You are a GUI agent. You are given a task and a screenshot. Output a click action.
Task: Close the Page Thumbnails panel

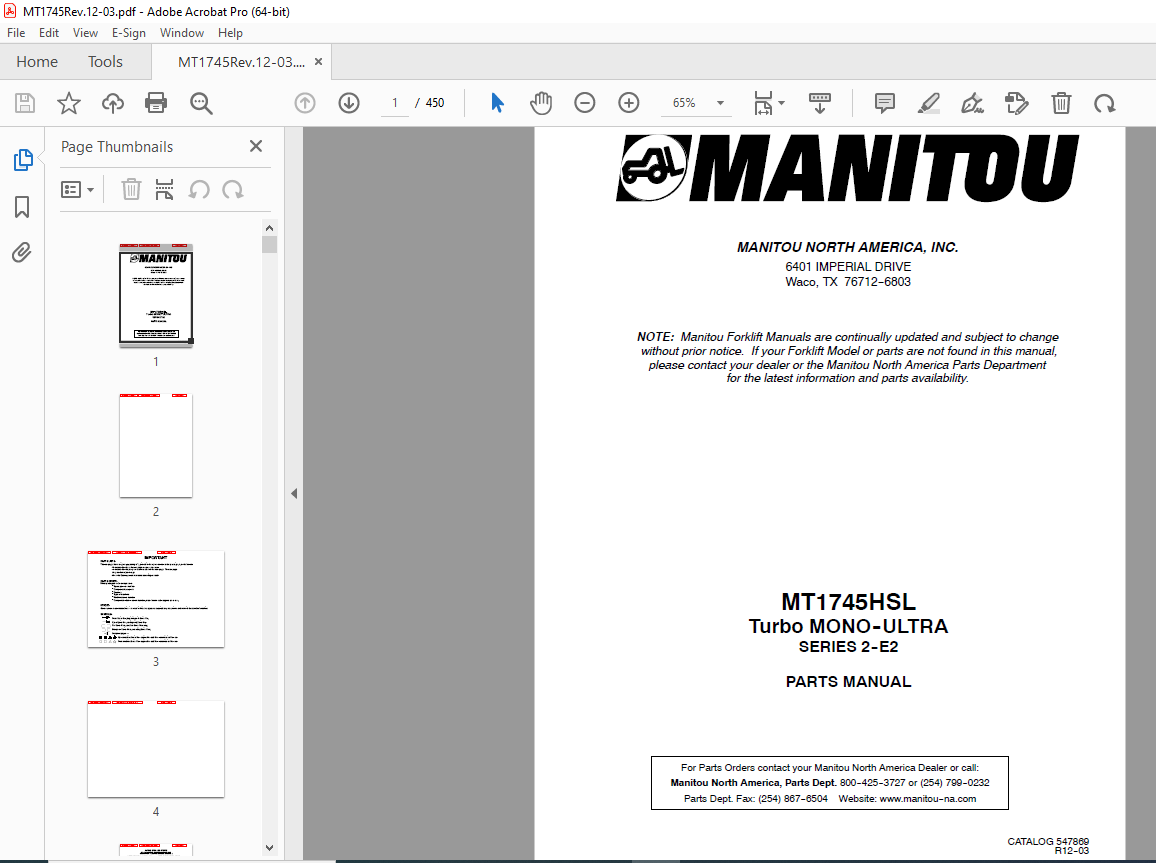click(x=256, y=146)
